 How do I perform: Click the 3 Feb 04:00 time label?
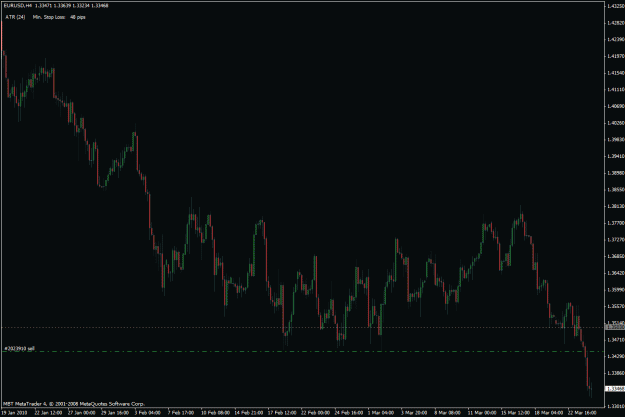[147, 413]
